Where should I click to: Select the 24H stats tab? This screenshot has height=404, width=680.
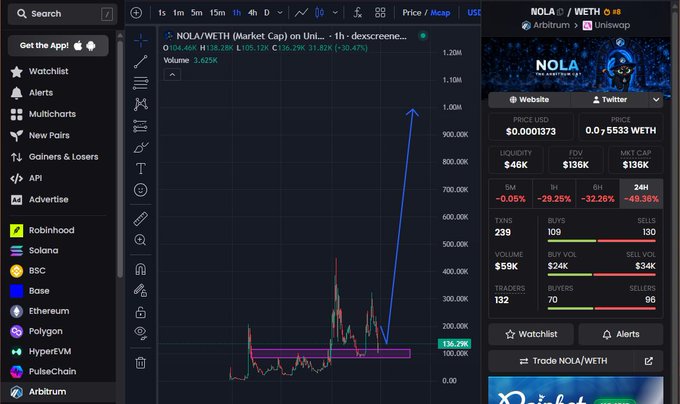(x=641, y=193)
